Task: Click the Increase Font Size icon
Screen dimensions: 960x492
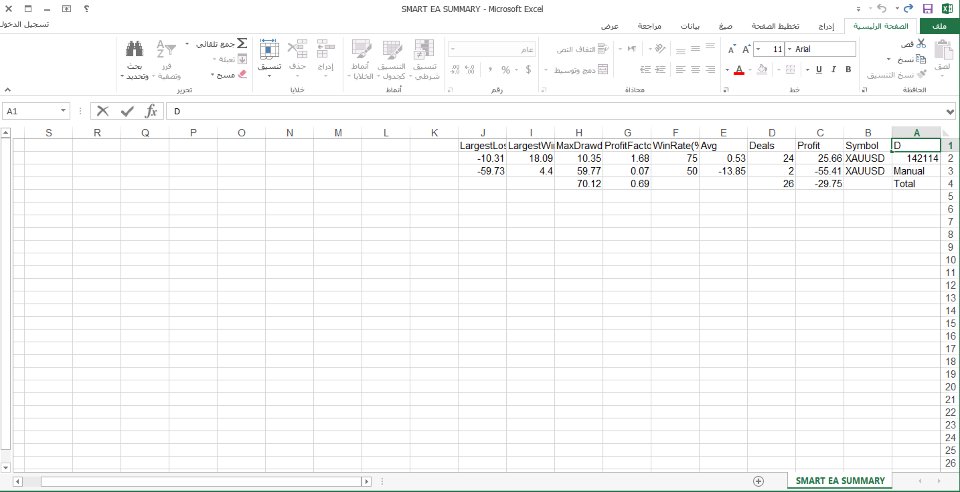Action: pyautogui.click(x=746, y=49)
